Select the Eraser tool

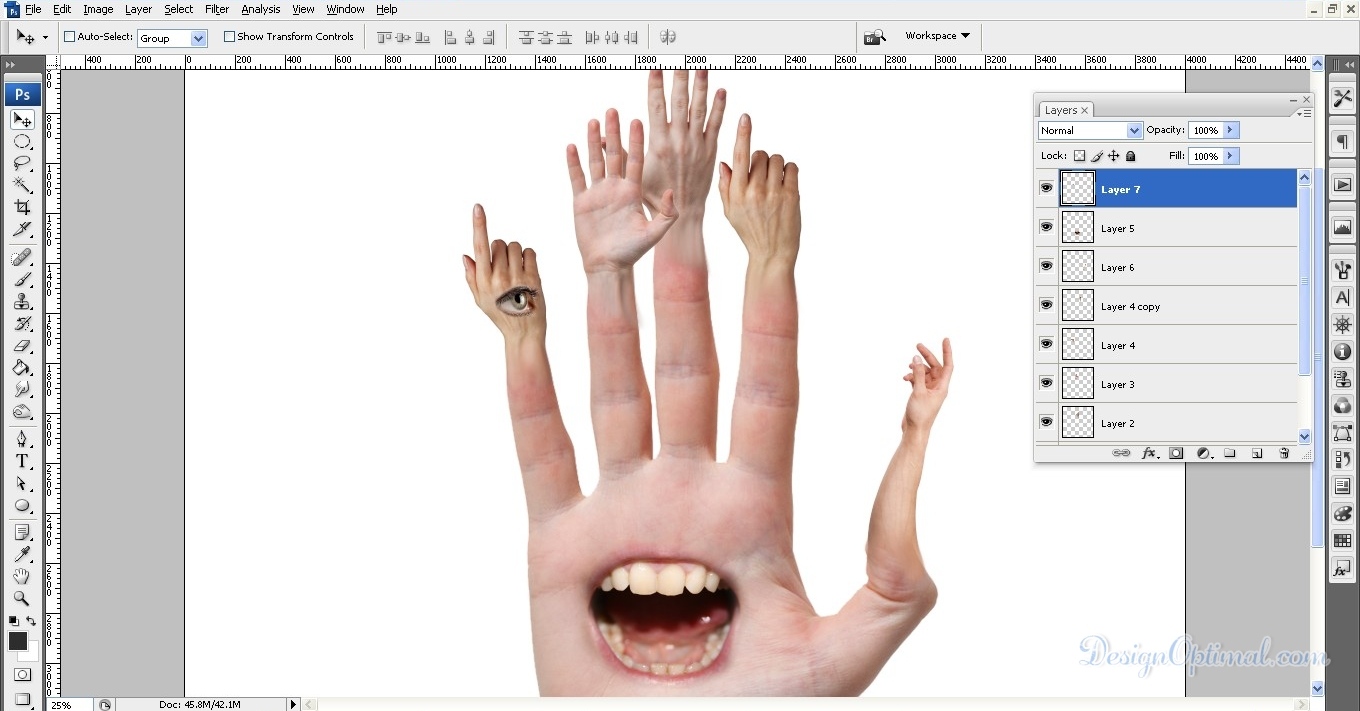(x=22, y=345)
